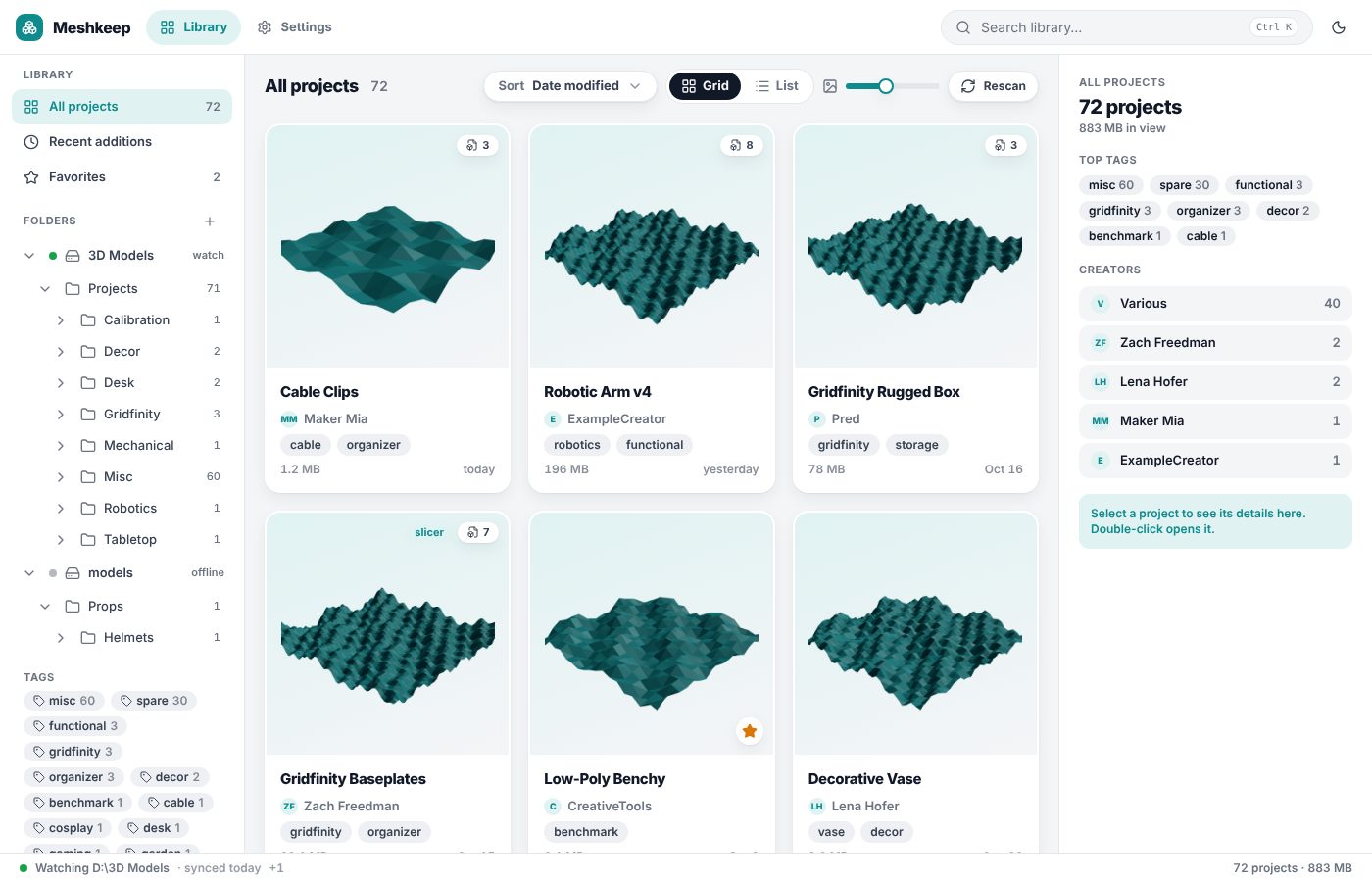This screenshot has width=1372, height=882.
Task: Click the Pred avatar on Gridfinity Rugged Box
Action: (x=817, y=419)
